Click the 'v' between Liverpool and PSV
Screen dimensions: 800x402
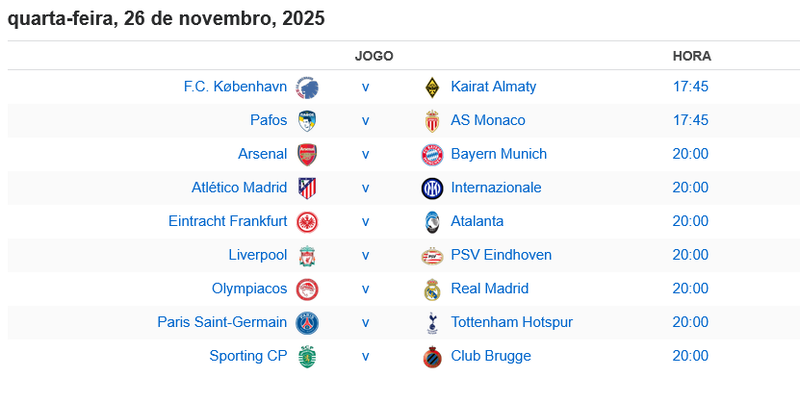pyautogui.click(x=365, y=255)
